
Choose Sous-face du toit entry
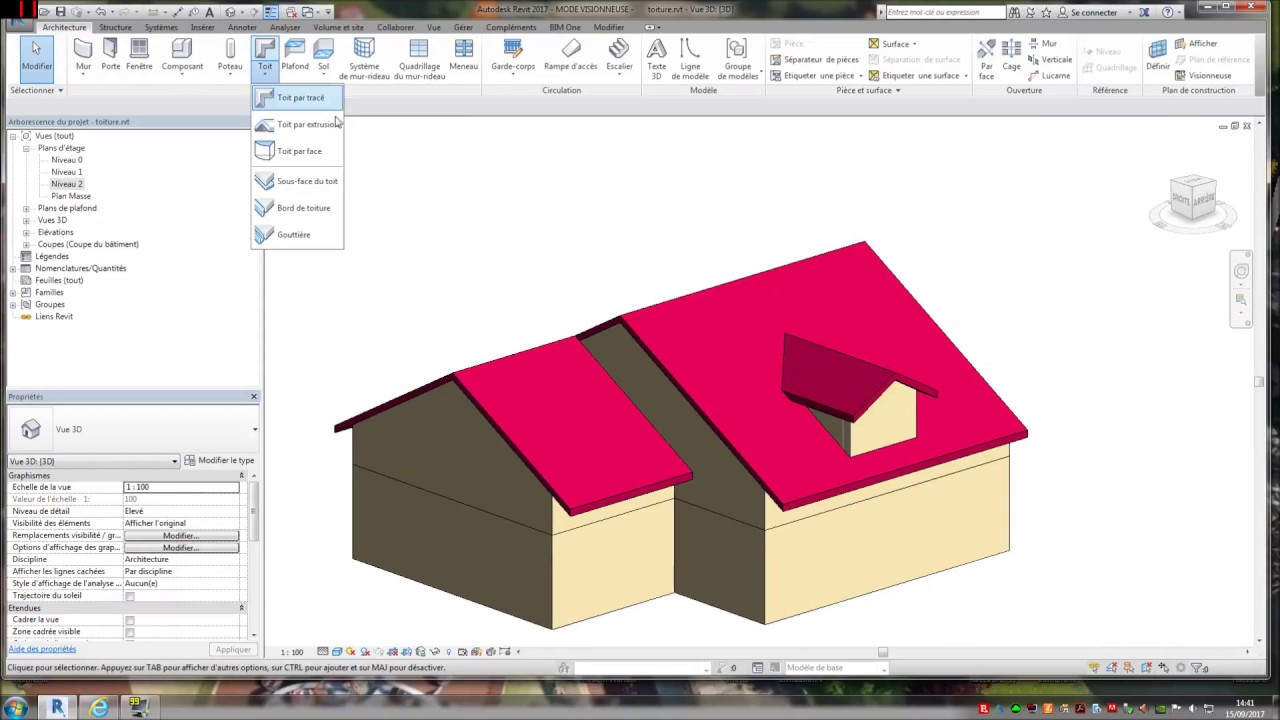298,181
